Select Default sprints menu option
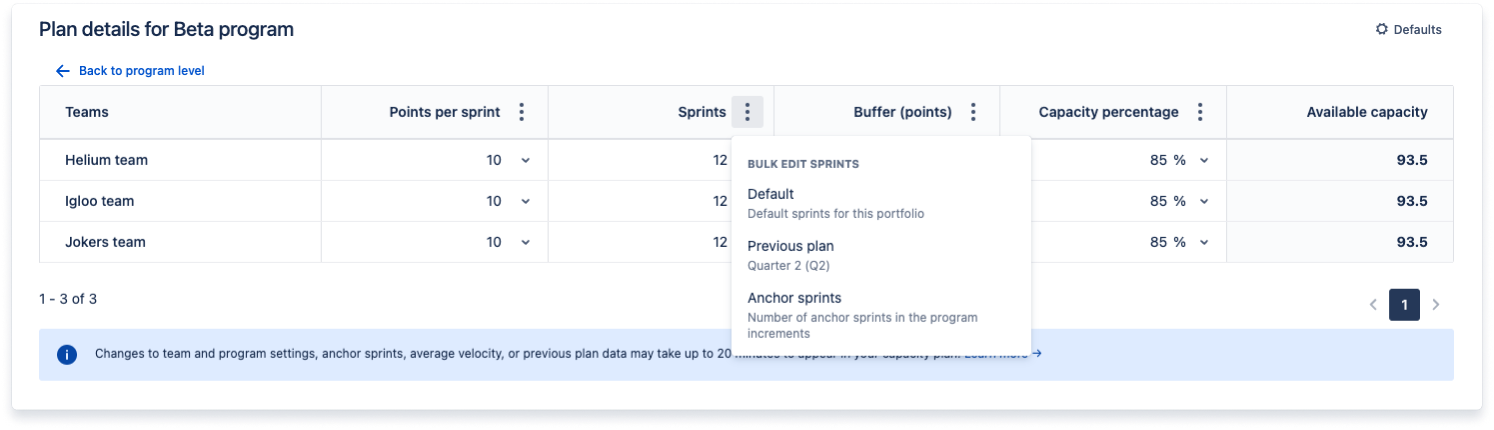 pyautogui.click(x=771, y=194)
